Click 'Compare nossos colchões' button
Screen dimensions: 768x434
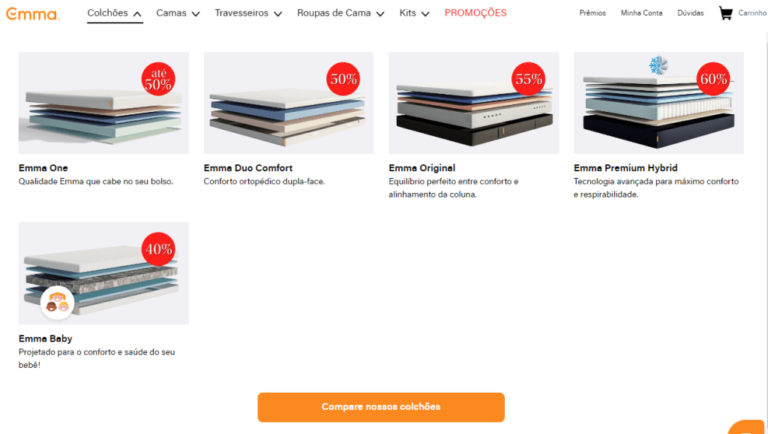click(381, 407)
